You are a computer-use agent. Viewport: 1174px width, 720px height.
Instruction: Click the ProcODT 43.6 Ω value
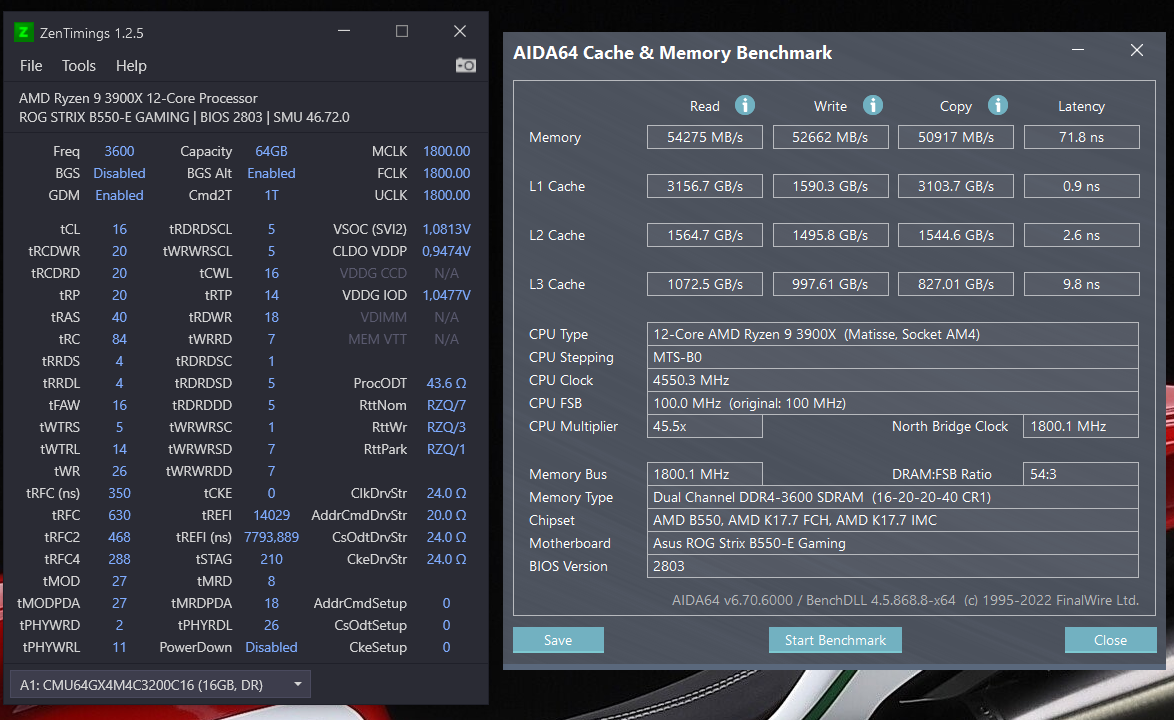pos(446,383)
